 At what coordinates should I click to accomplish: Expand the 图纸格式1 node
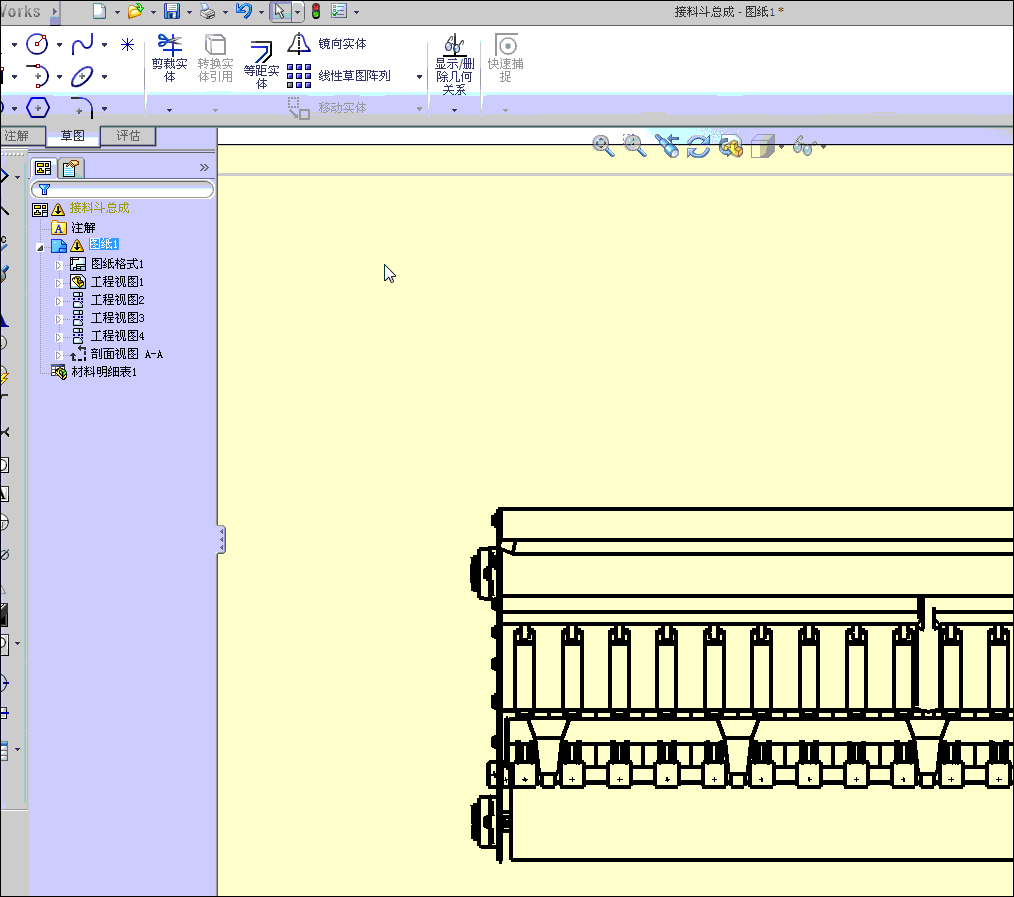(59, 265)
